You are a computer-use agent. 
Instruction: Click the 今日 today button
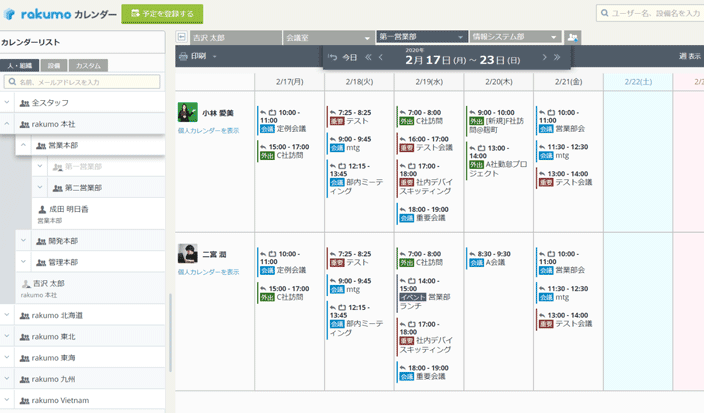[x=343, y=58]
